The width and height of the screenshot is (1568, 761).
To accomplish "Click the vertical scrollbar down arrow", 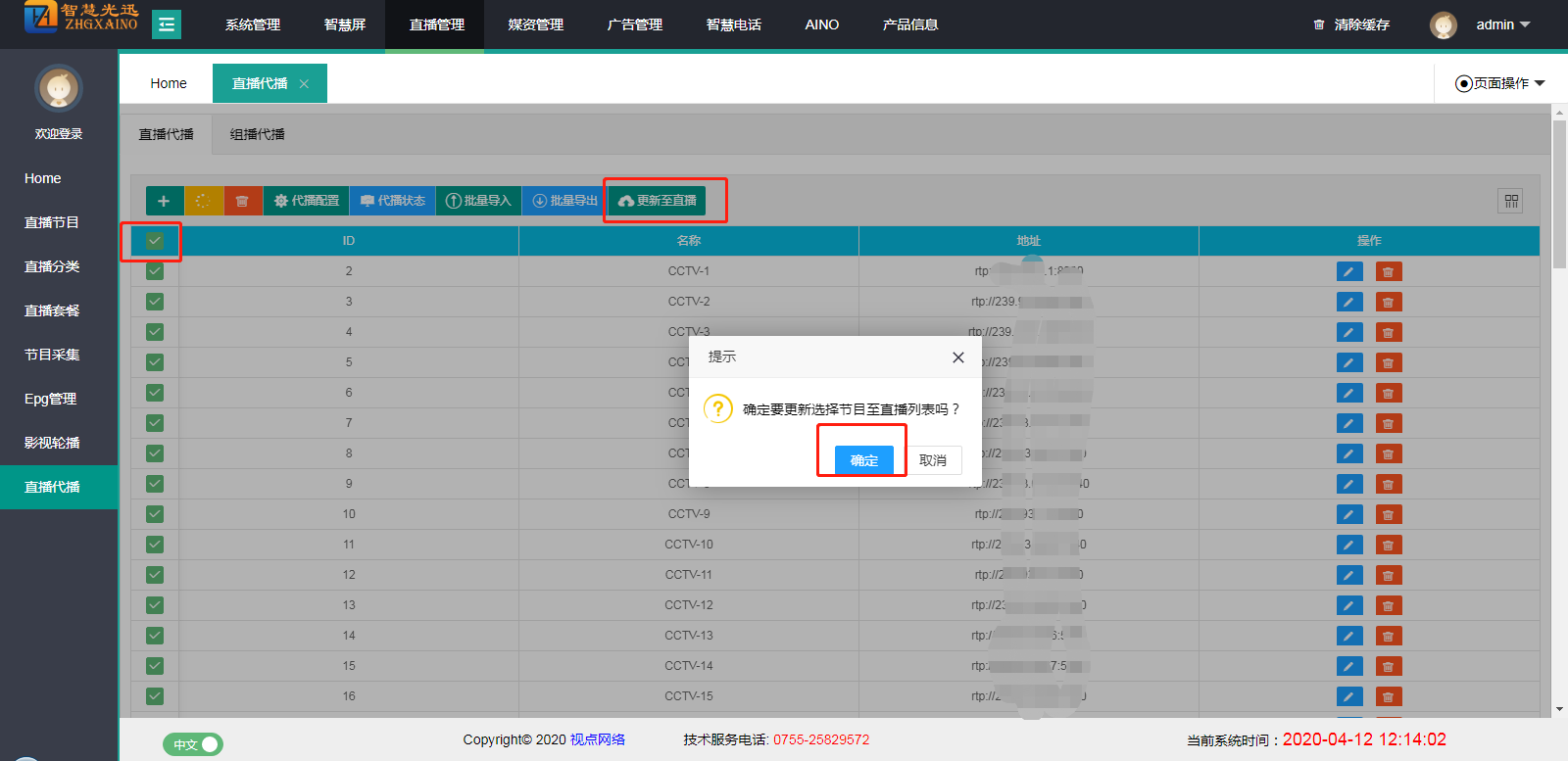I will pyautogui.click(x=1559, y=709).
